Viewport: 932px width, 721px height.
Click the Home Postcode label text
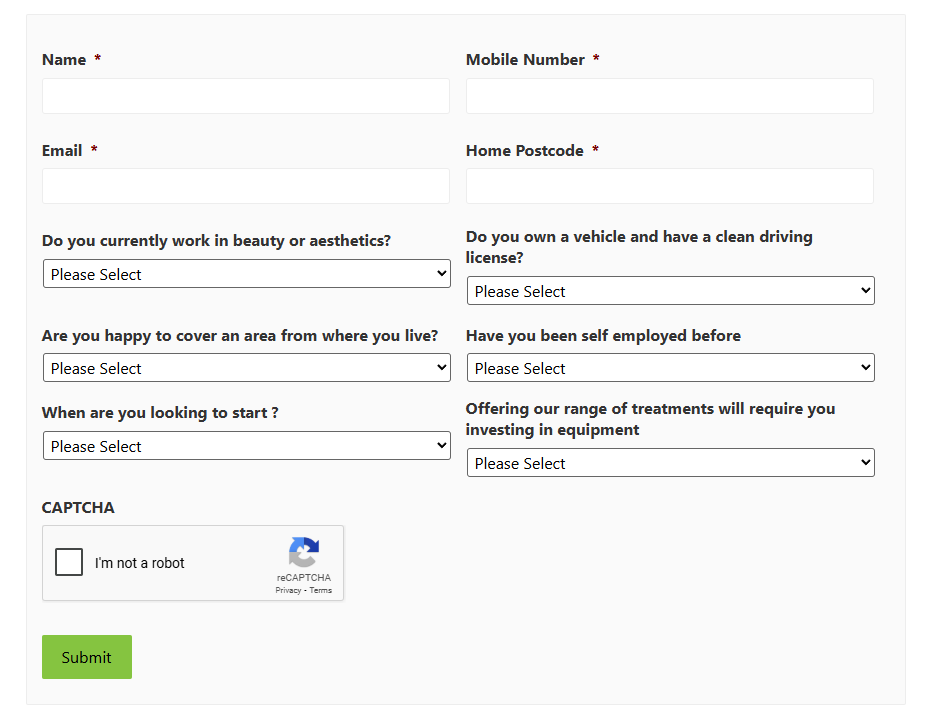point(524,151)
